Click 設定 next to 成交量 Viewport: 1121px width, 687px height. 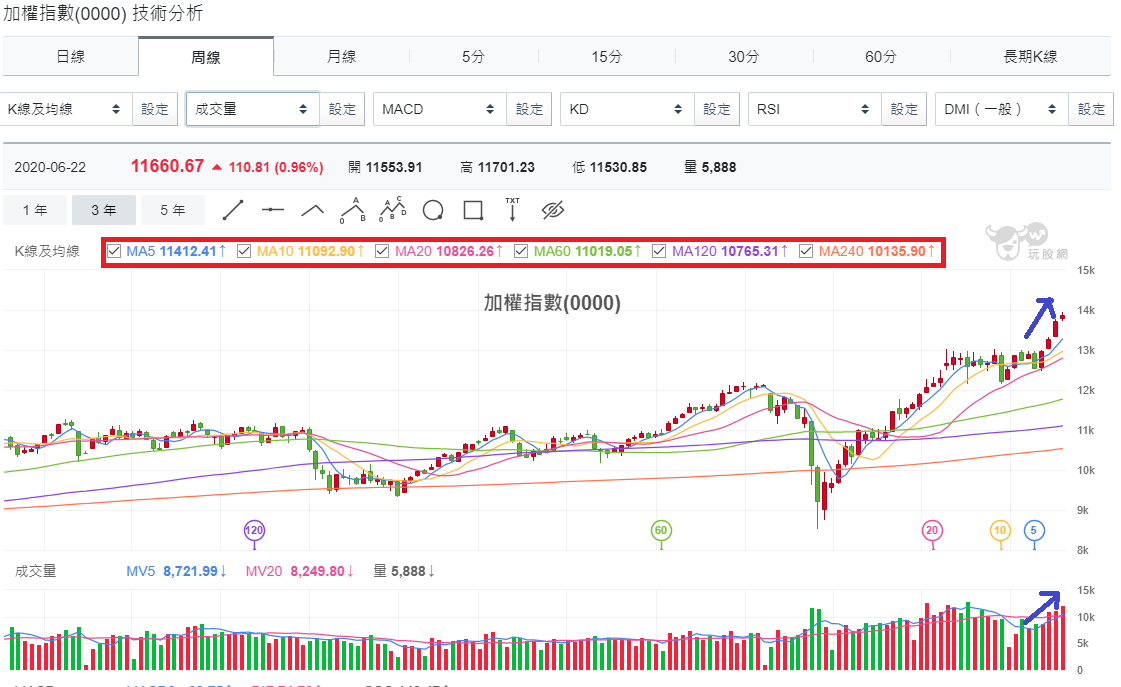(x=342, y=109)
